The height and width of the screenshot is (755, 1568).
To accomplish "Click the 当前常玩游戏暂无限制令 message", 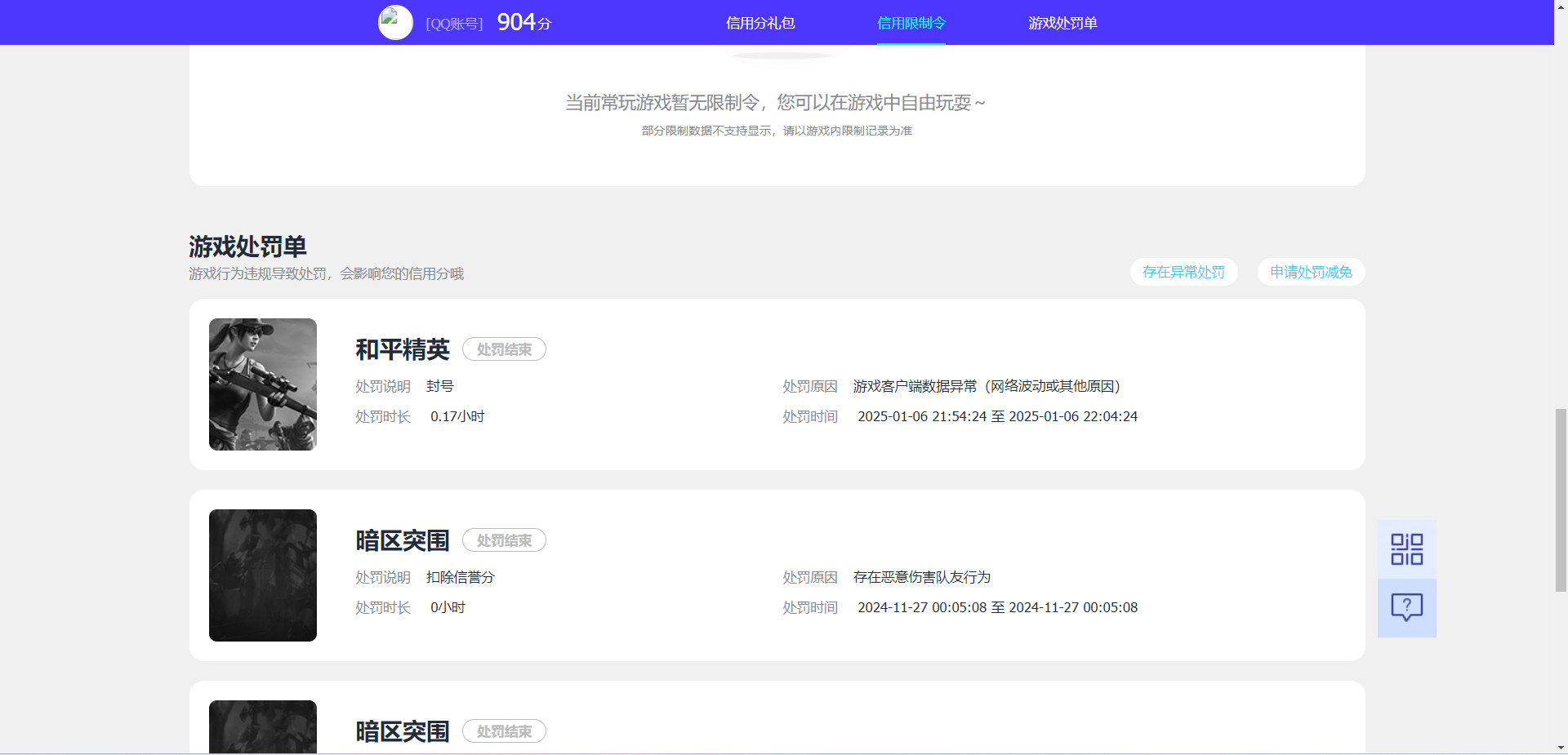I will 776,103.
